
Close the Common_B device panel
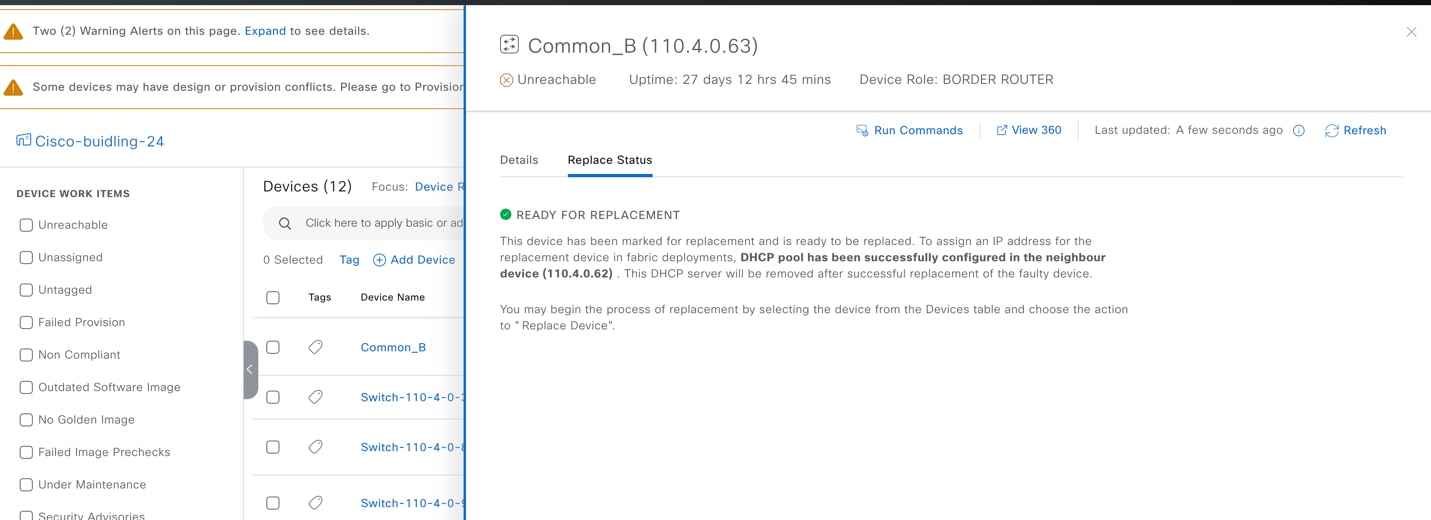(1411, 32)
